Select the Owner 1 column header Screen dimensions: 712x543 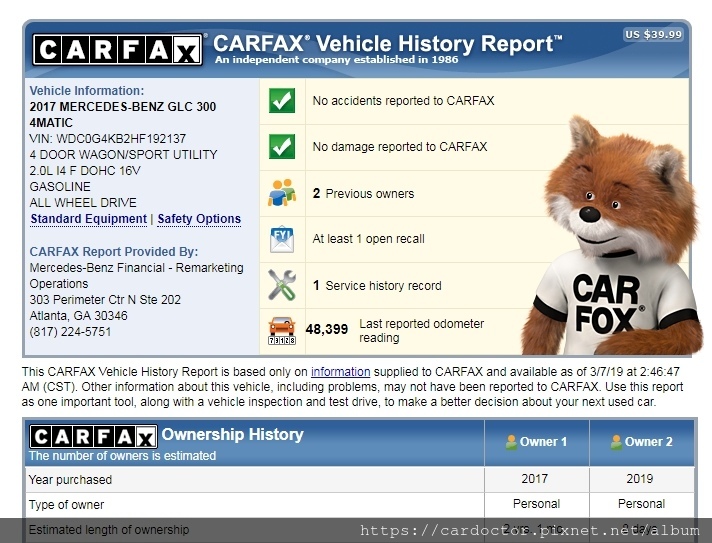[537, 442]
